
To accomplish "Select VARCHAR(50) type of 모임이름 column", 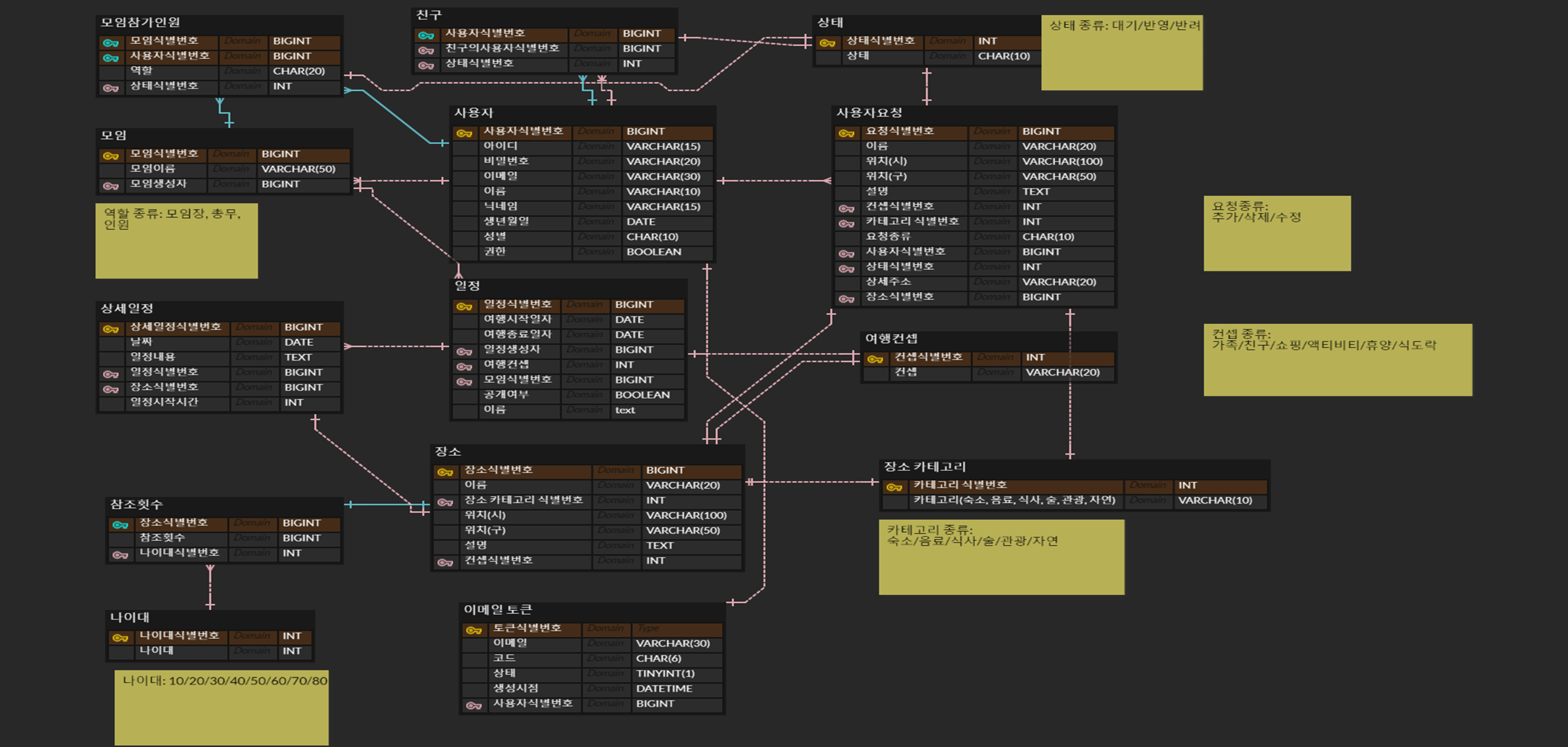I will [298, 169].
